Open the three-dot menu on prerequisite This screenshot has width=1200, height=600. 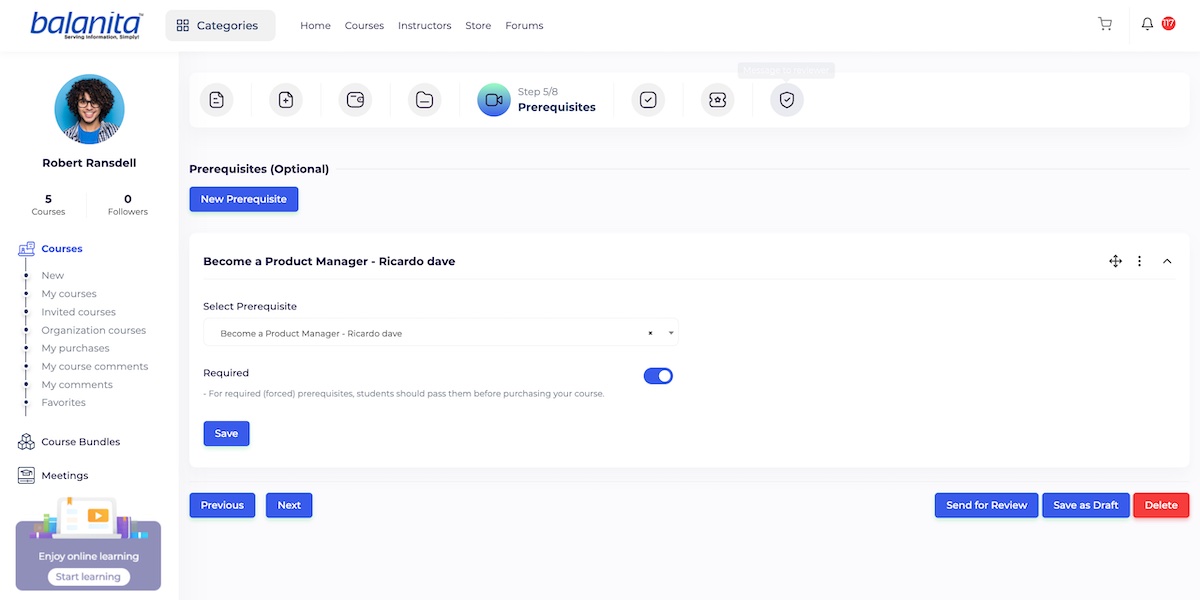coord(1140,261)
